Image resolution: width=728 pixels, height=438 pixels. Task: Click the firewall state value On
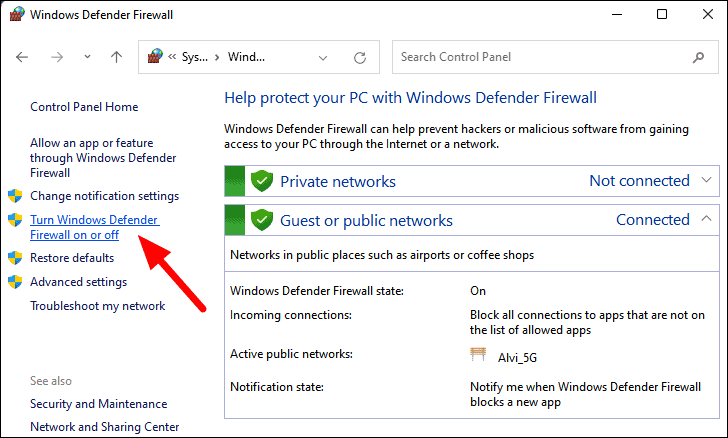tap(478, 291)
